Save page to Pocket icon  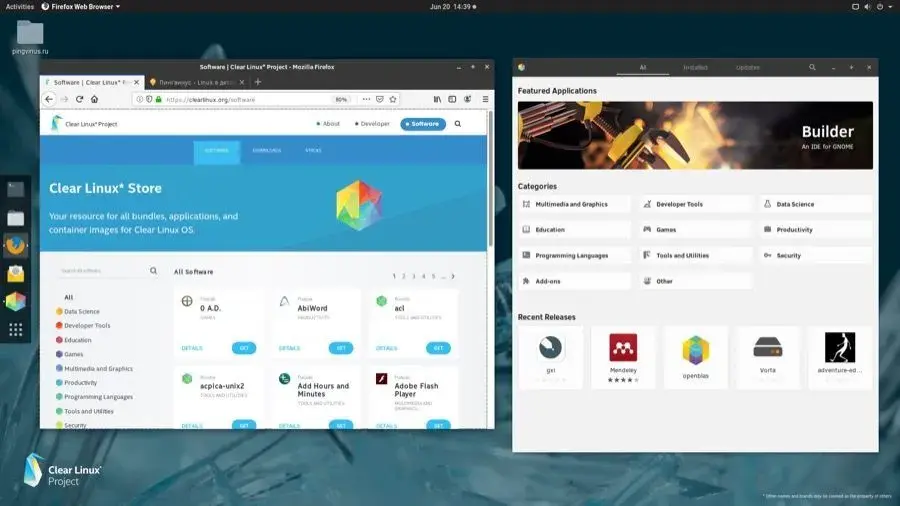[x=379, y=99]
